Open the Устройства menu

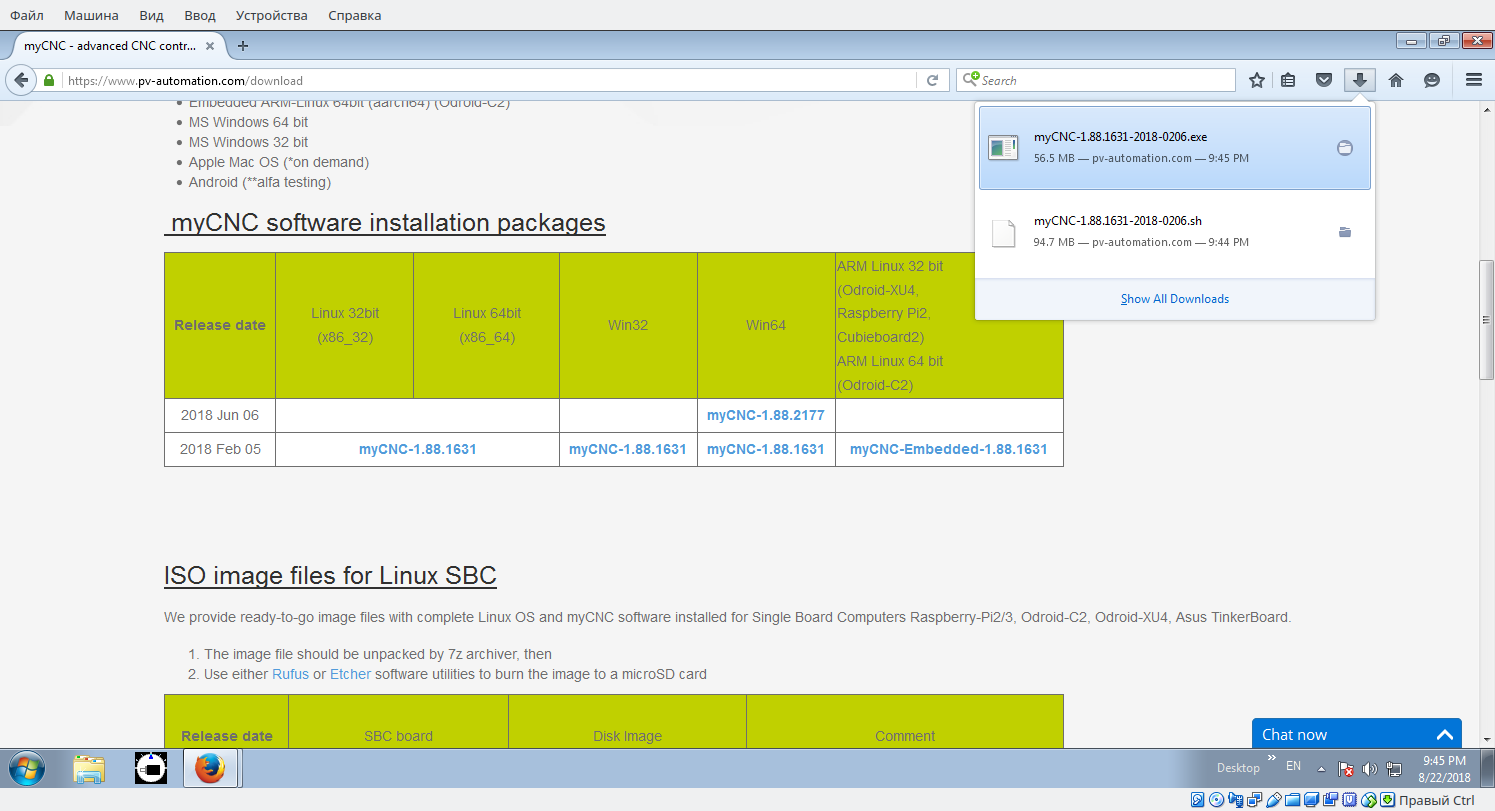[x=271, y=15]
